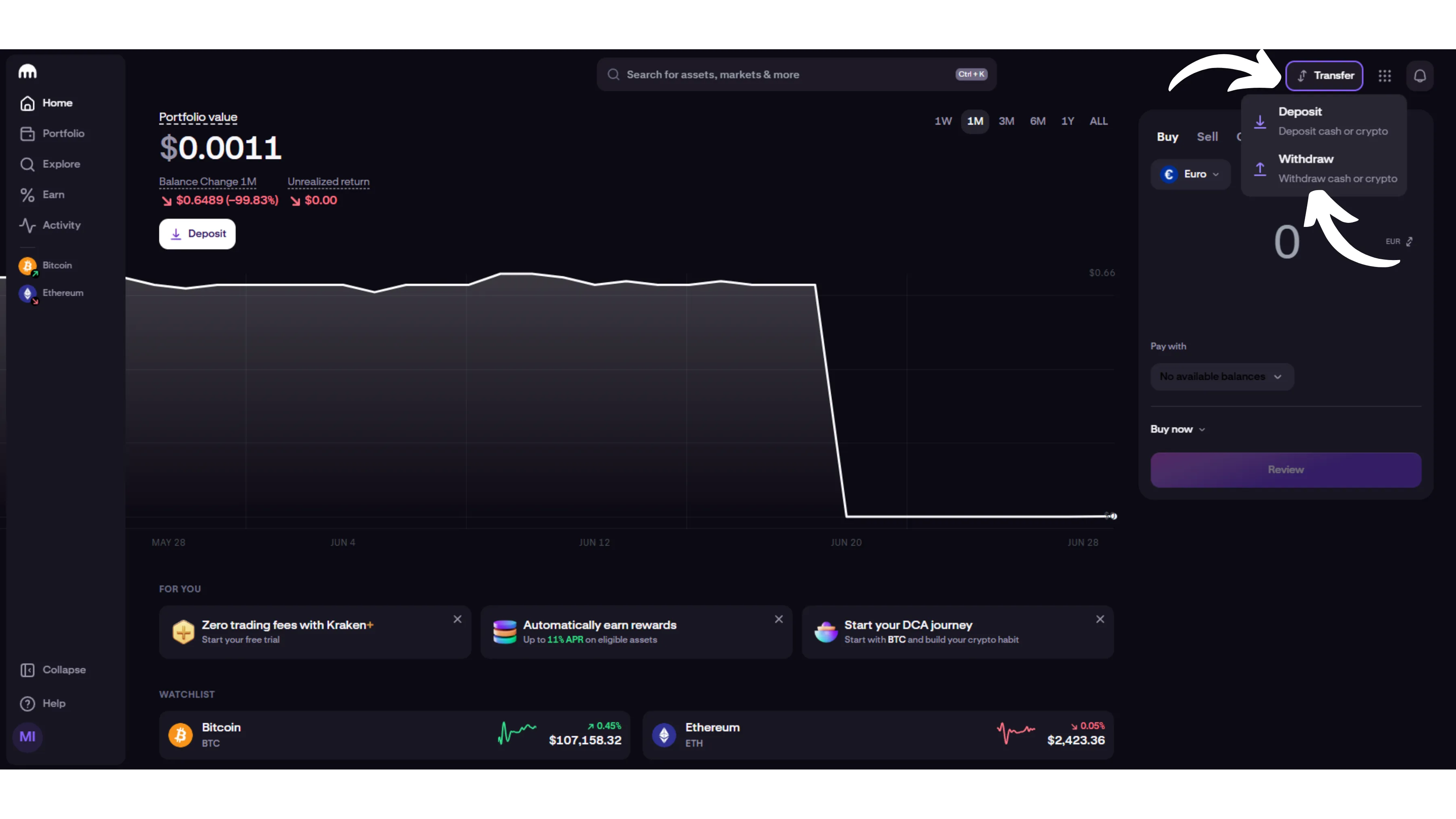This screenshot has width=1456, height=819.
Task: Click the Kraken logo icon
Action: (27, 72)
